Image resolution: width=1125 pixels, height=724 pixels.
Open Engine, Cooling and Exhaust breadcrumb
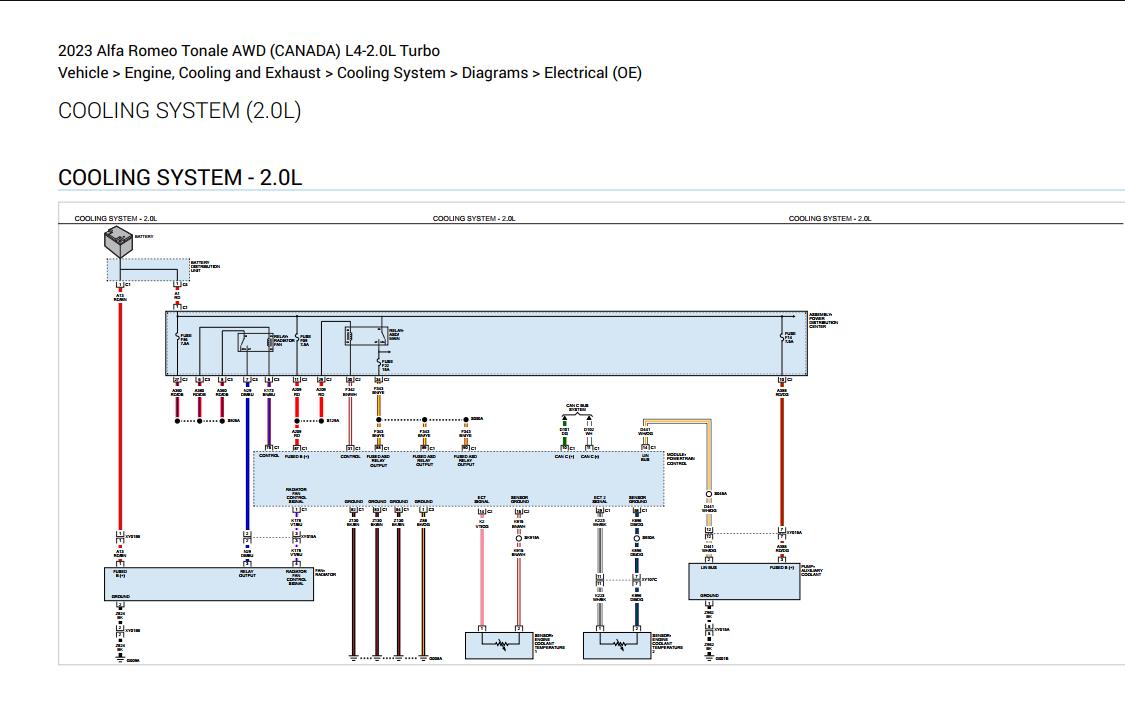[x=222, y=73]
